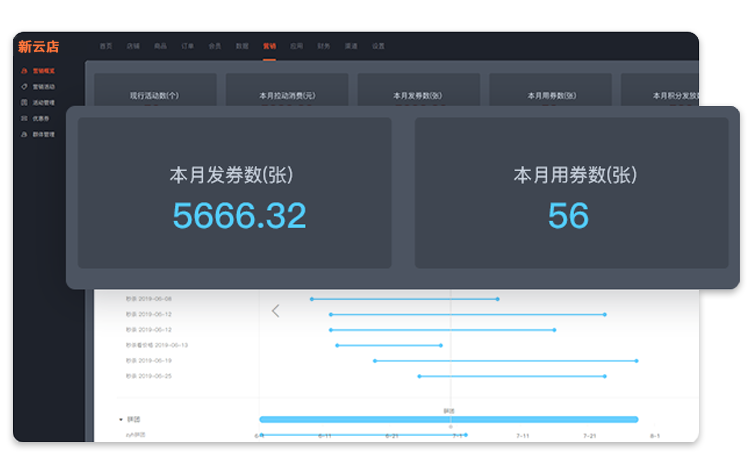Click the 营销概览 sidebar icon
750x464 pixels.
(24, 72)
